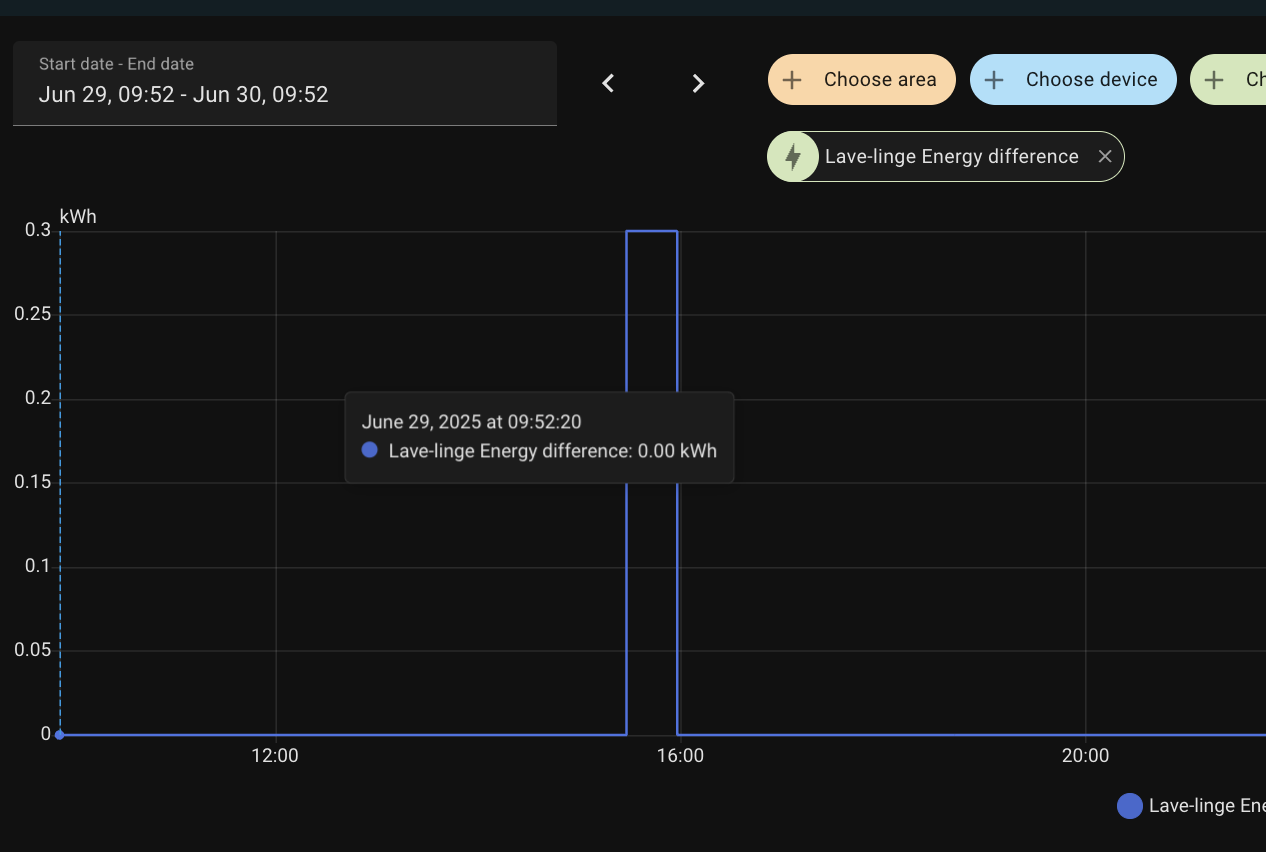This screenshot has width=1266, height=852.
Task: Select the Lave-linge Energy difference chip label
Action: pos(951,157)
